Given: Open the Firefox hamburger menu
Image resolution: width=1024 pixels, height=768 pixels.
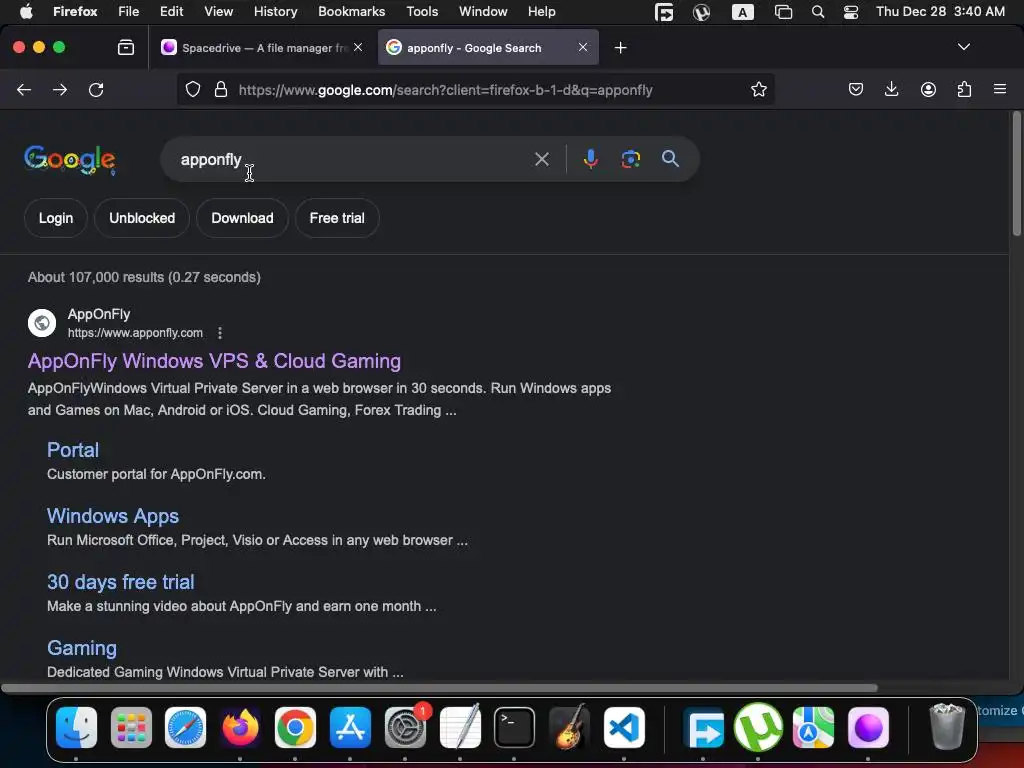Looking at the screenshot, I should 1000,89.
